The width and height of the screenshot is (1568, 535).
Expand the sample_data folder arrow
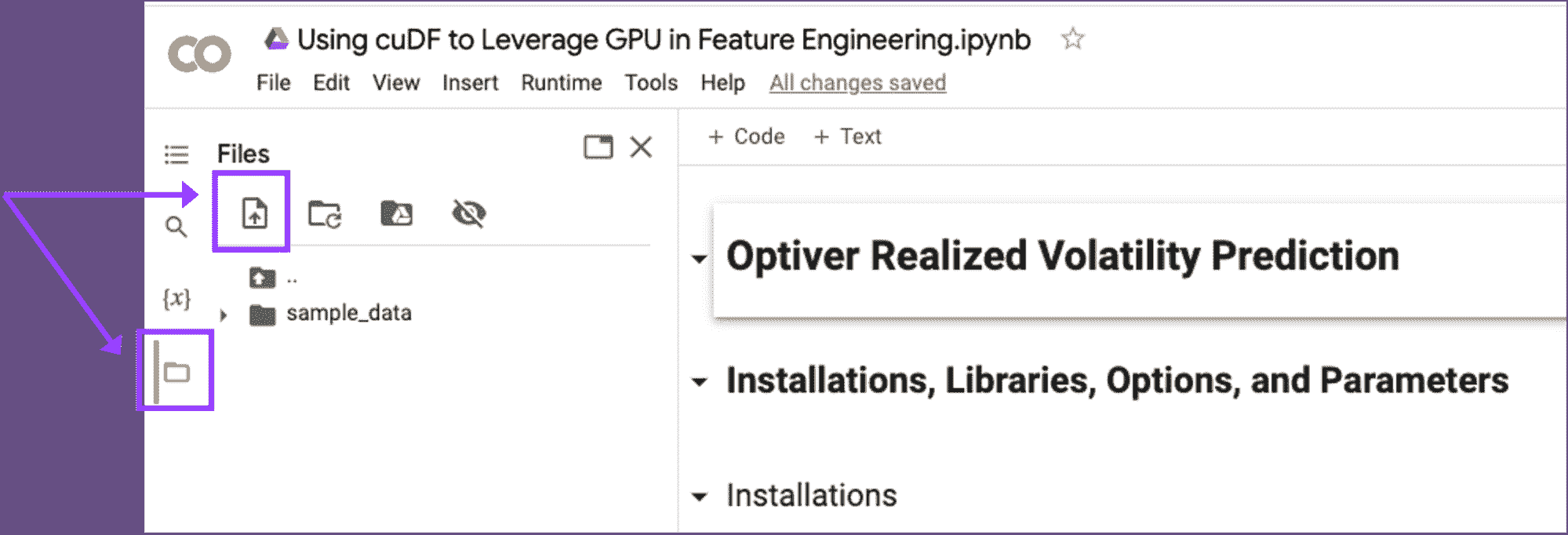pos(224,315)
